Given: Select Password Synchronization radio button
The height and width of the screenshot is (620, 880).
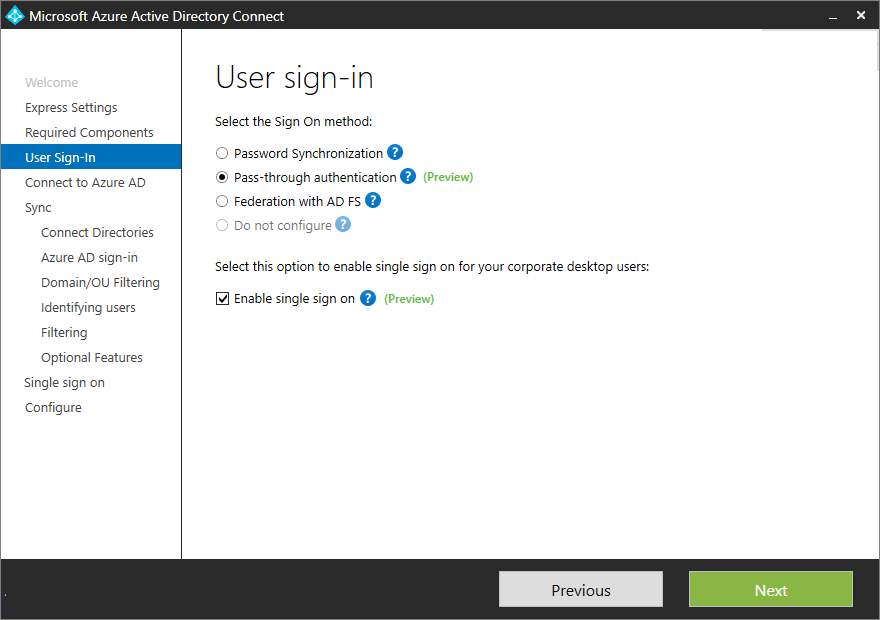Looking at the screenshot, I should coord(222,153).
